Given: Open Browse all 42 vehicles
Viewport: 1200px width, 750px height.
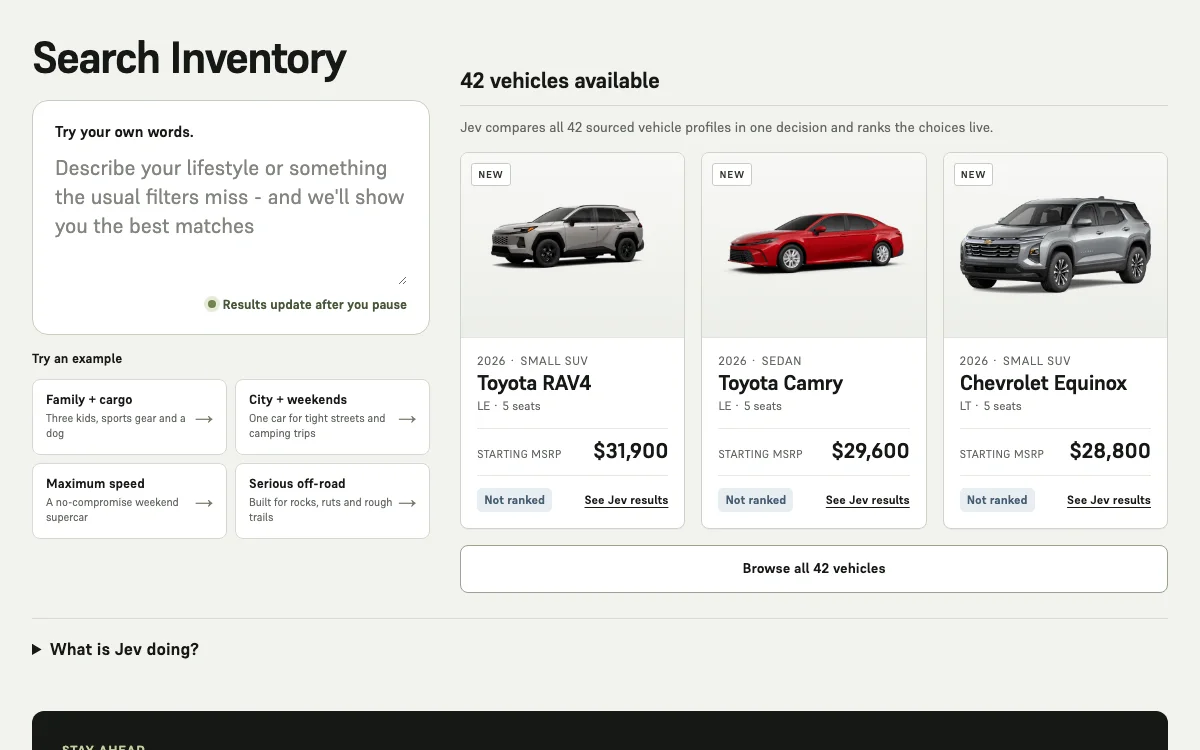Looking at the screenshot, I should point(814,569).
